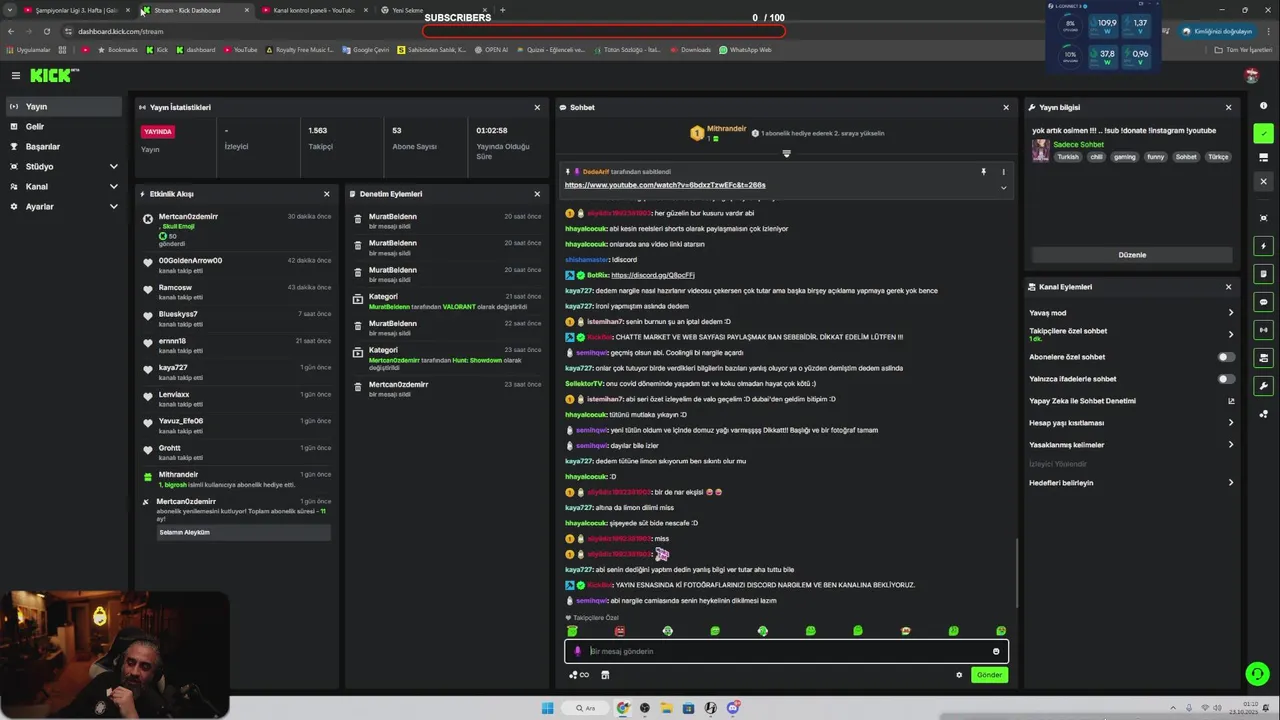Screen dimensions: 1280x720
Task: Open the Windows taskbar search box
Action: pyautogui.click(x=585, y=708)
